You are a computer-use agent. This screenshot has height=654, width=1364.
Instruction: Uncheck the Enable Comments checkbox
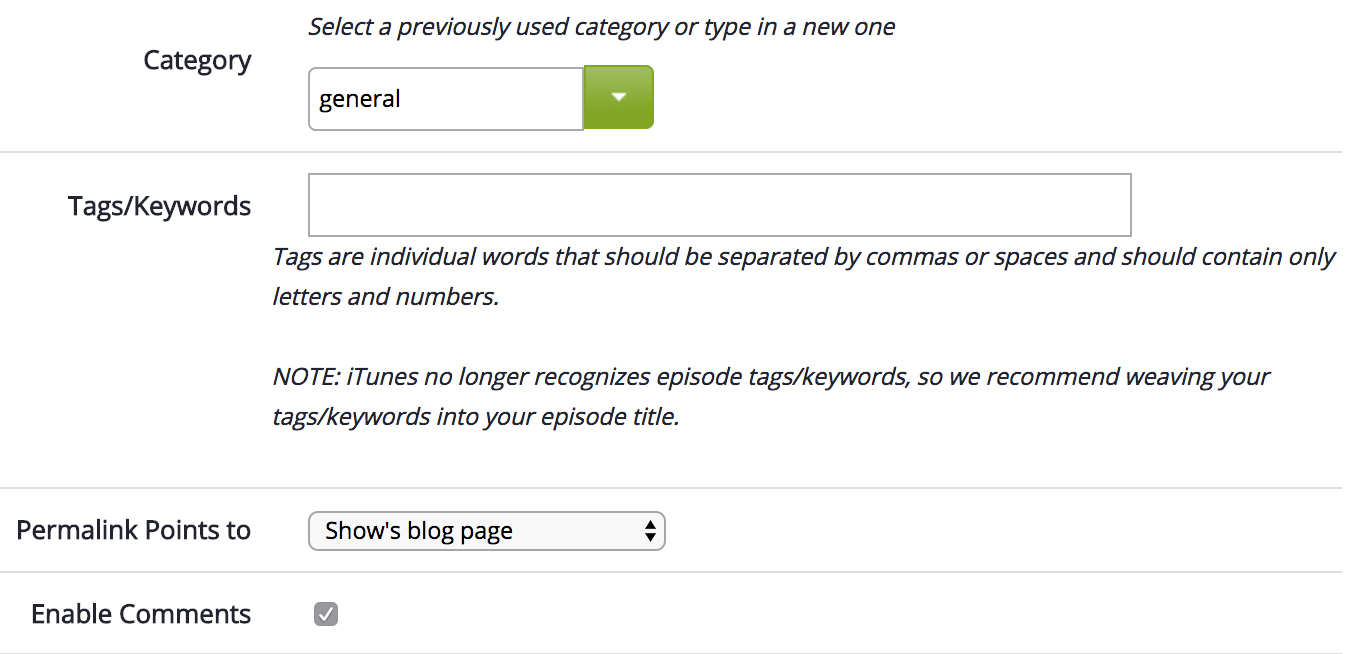[326, 614]
